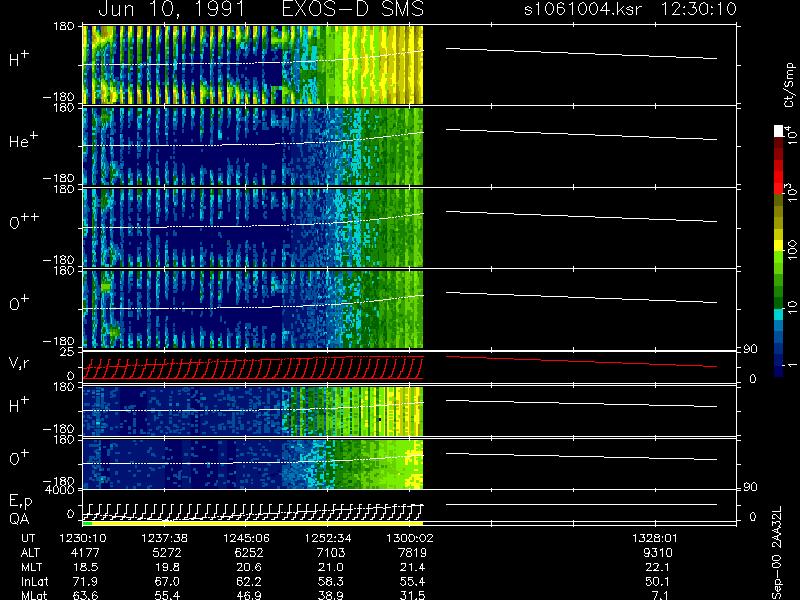Click InLat value '62.2'
This screenshot has height=600, width=800.
(249, 581)
